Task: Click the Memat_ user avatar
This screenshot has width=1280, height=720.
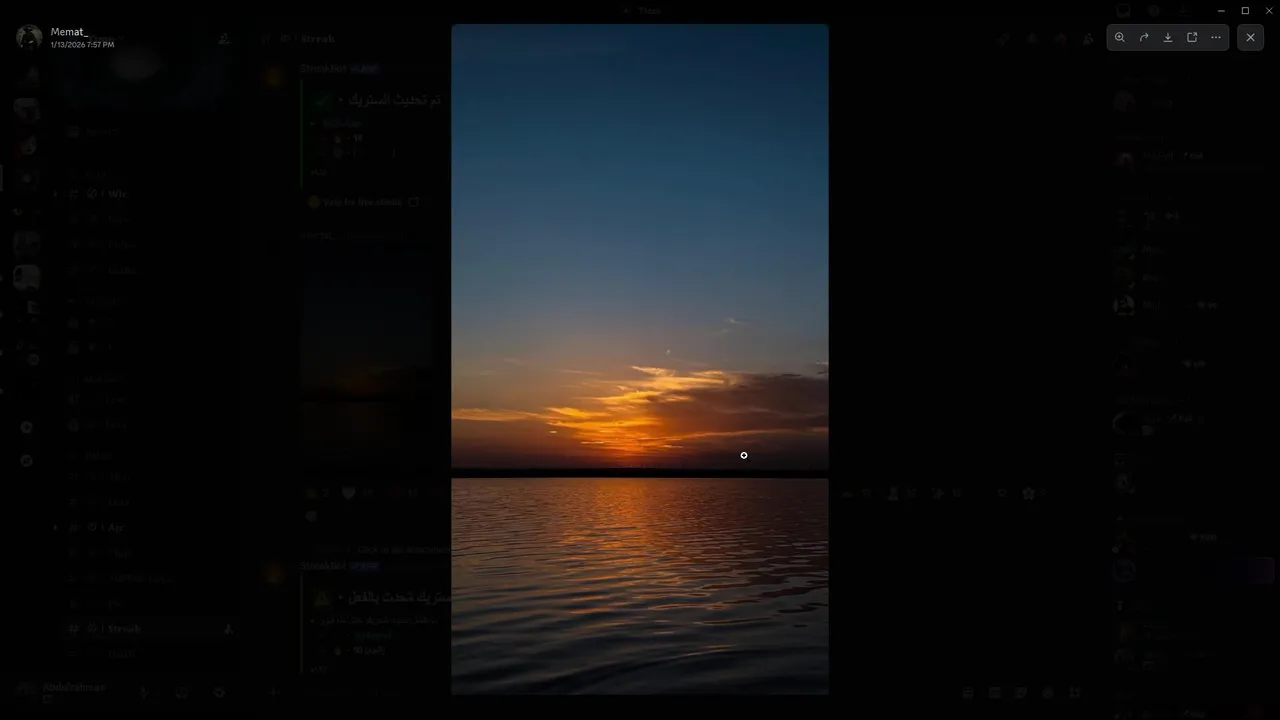Action: (29, 38)
